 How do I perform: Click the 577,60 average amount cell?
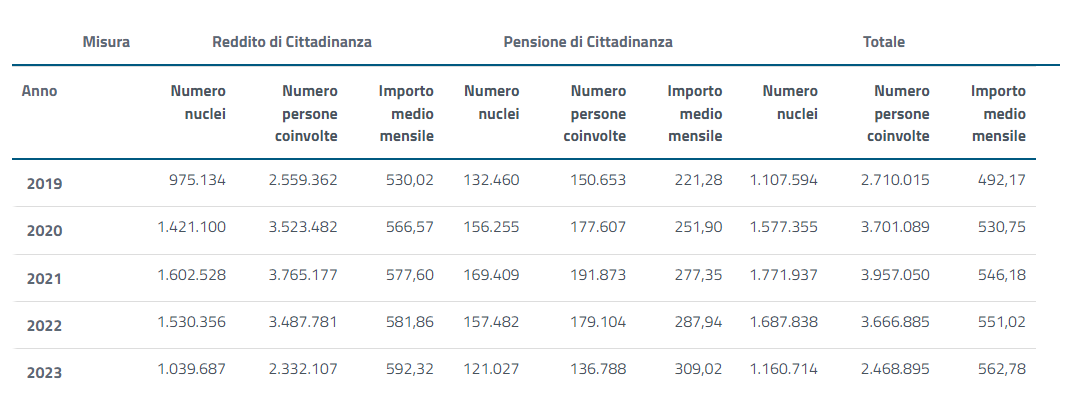410,275
